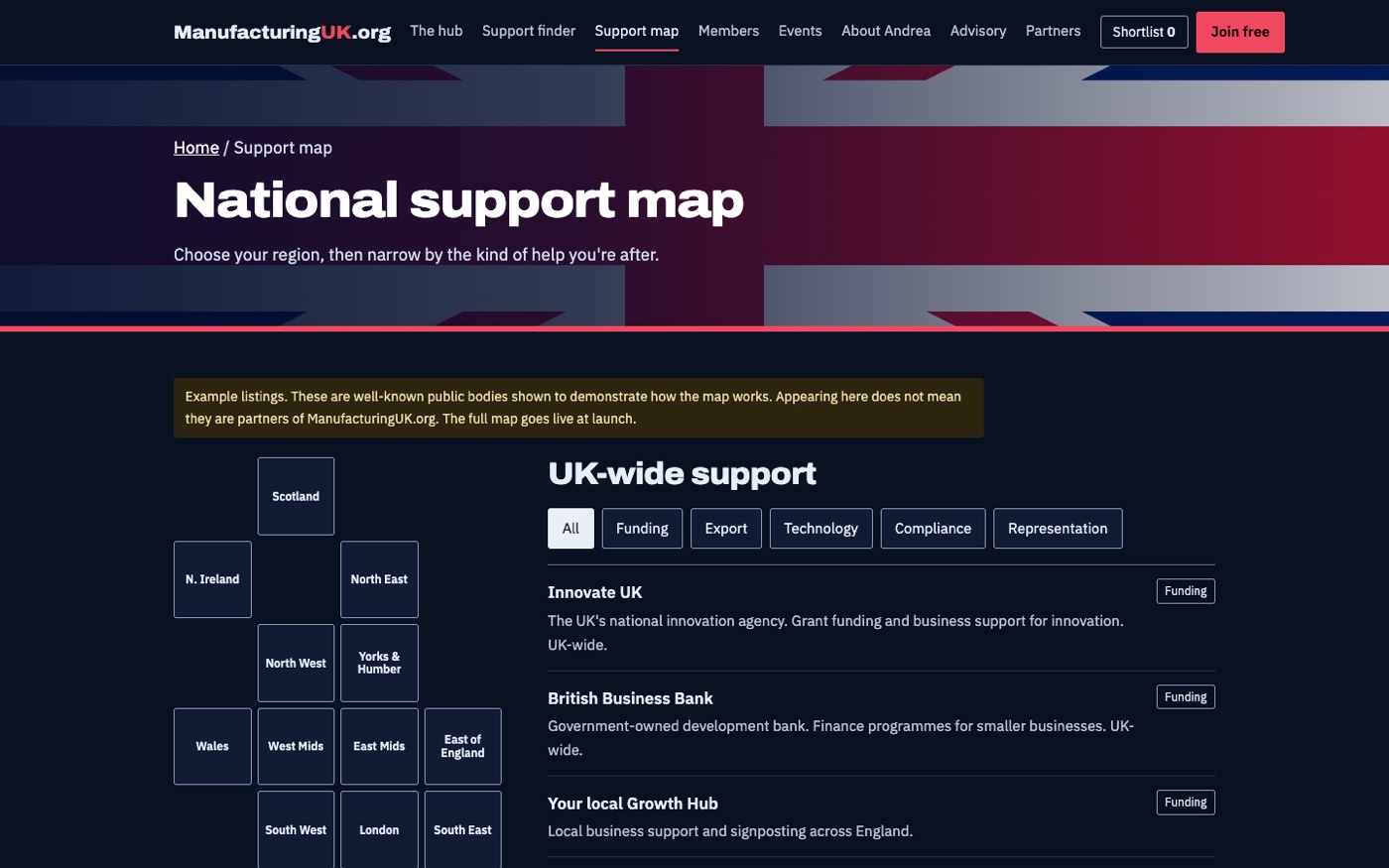Screen dimensions: 1389x868
Task: Click the British Business Bank listing title
Action: point(630,698)
